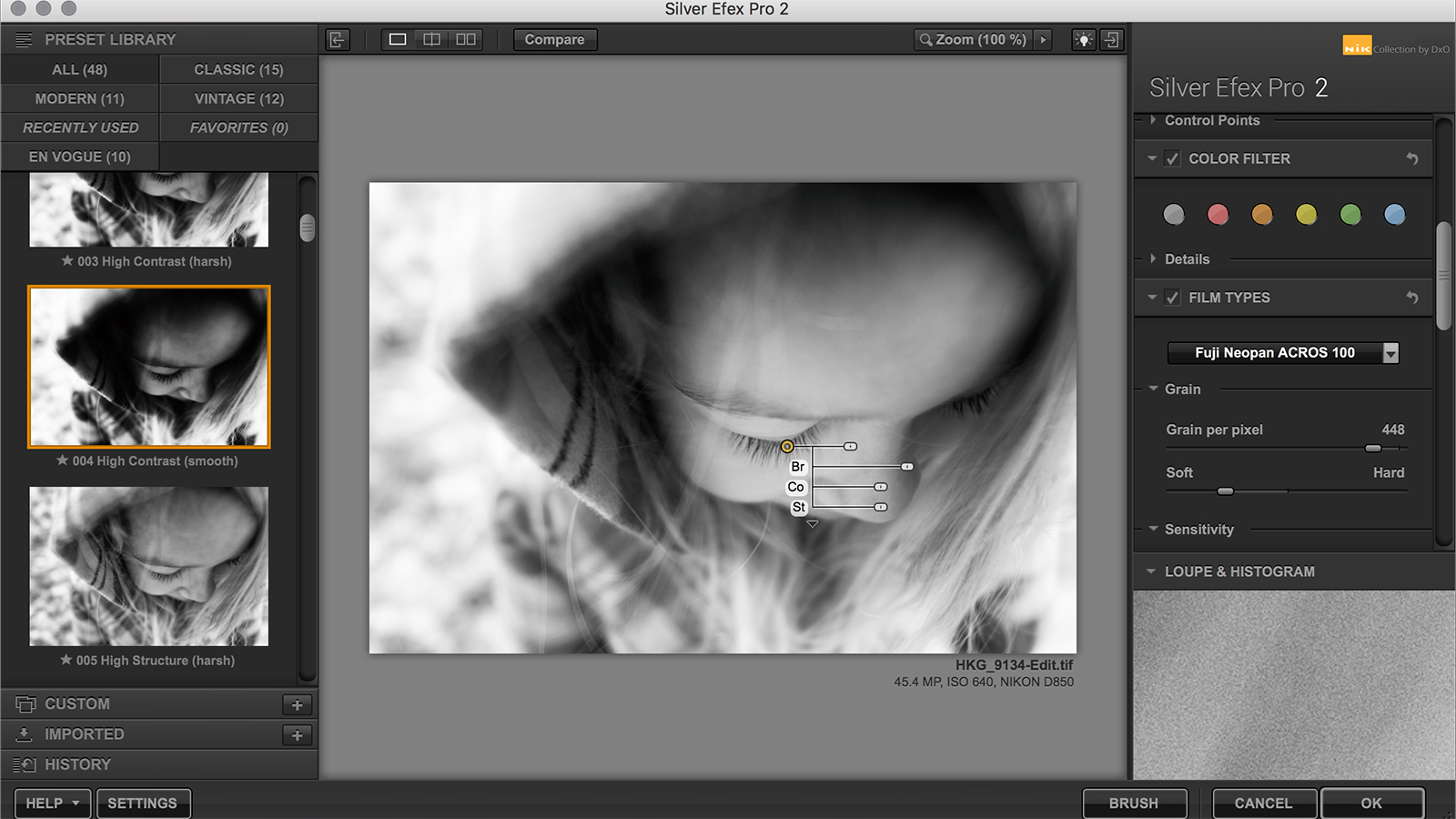
Task: Click the Cancel button
Action: (x=1263, y=804)
